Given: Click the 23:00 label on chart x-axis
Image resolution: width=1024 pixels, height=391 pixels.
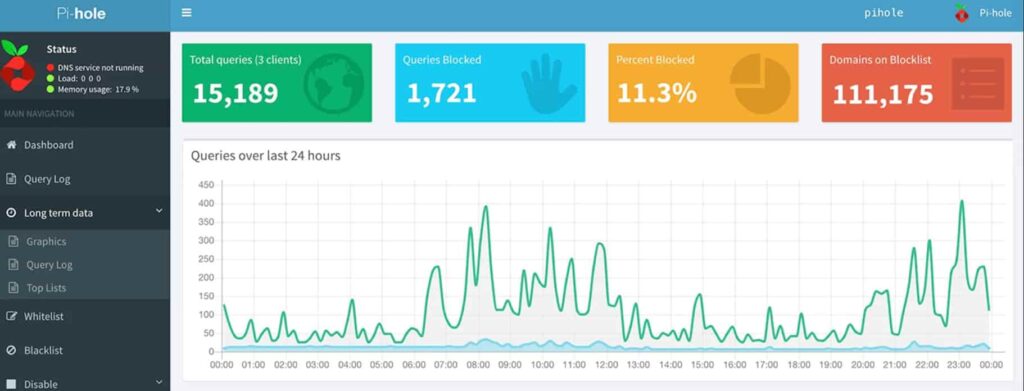Looking at the screenshot, I should [959, 366].
